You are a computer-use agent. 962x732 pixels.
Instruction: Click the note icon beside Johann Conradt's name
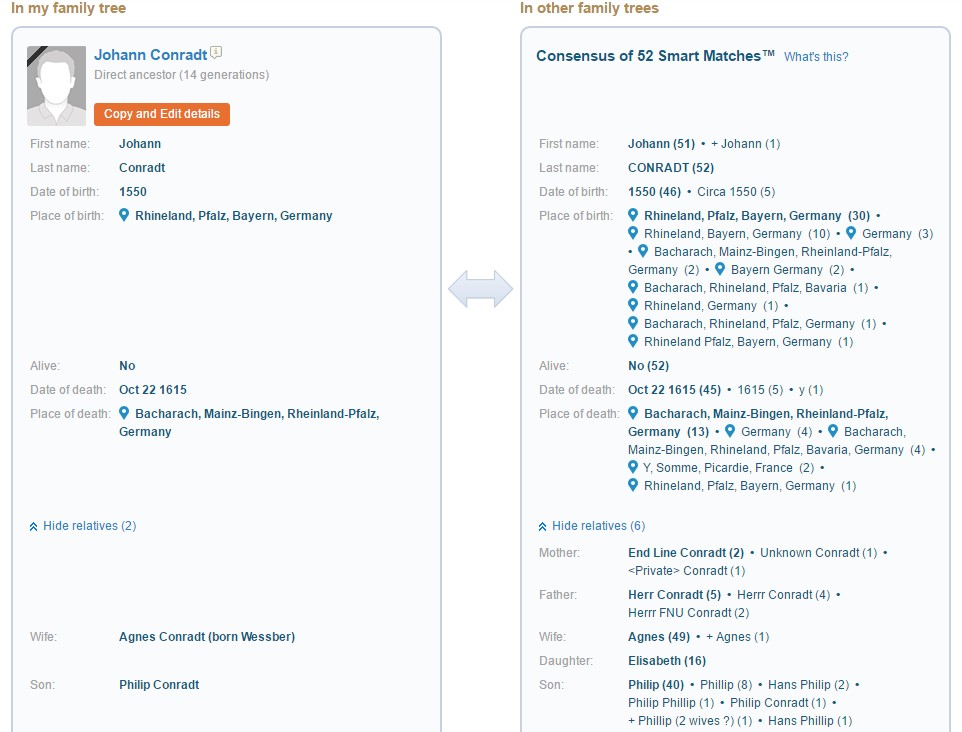(x=217, y=54)
